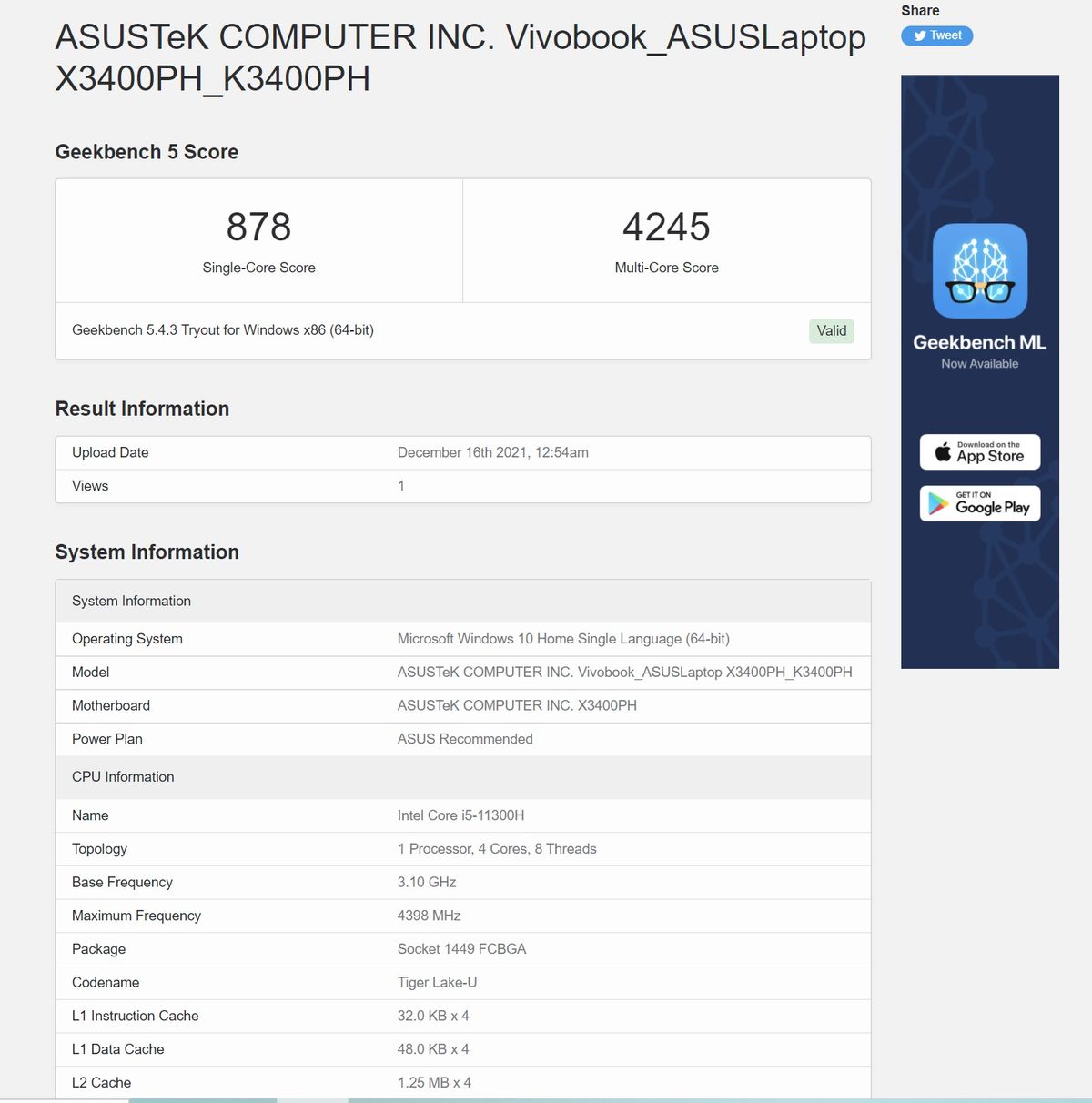Image resolution: width=1092 pixels, height=1103 pixels.
Task: Click the Multi-Core Score label
Action: click(666, 268)
